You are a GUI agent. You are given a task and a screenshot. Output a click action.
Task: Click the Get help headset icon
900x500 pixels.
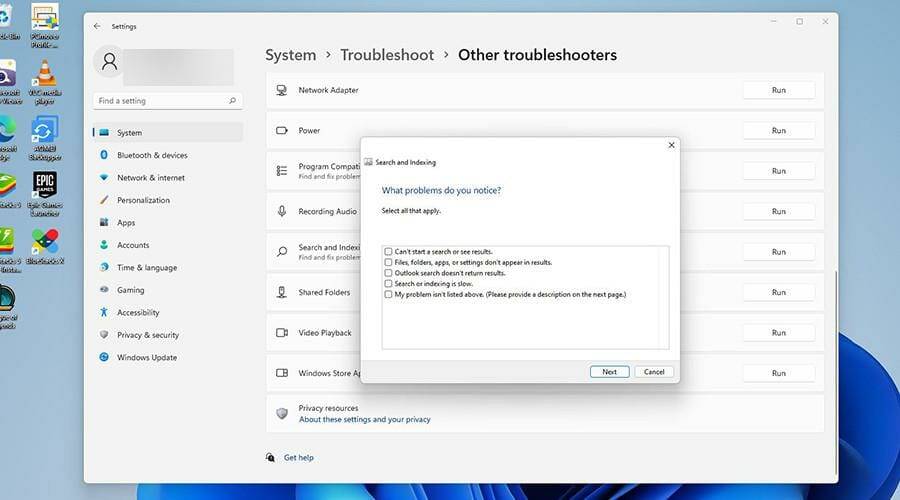[270, 458]
